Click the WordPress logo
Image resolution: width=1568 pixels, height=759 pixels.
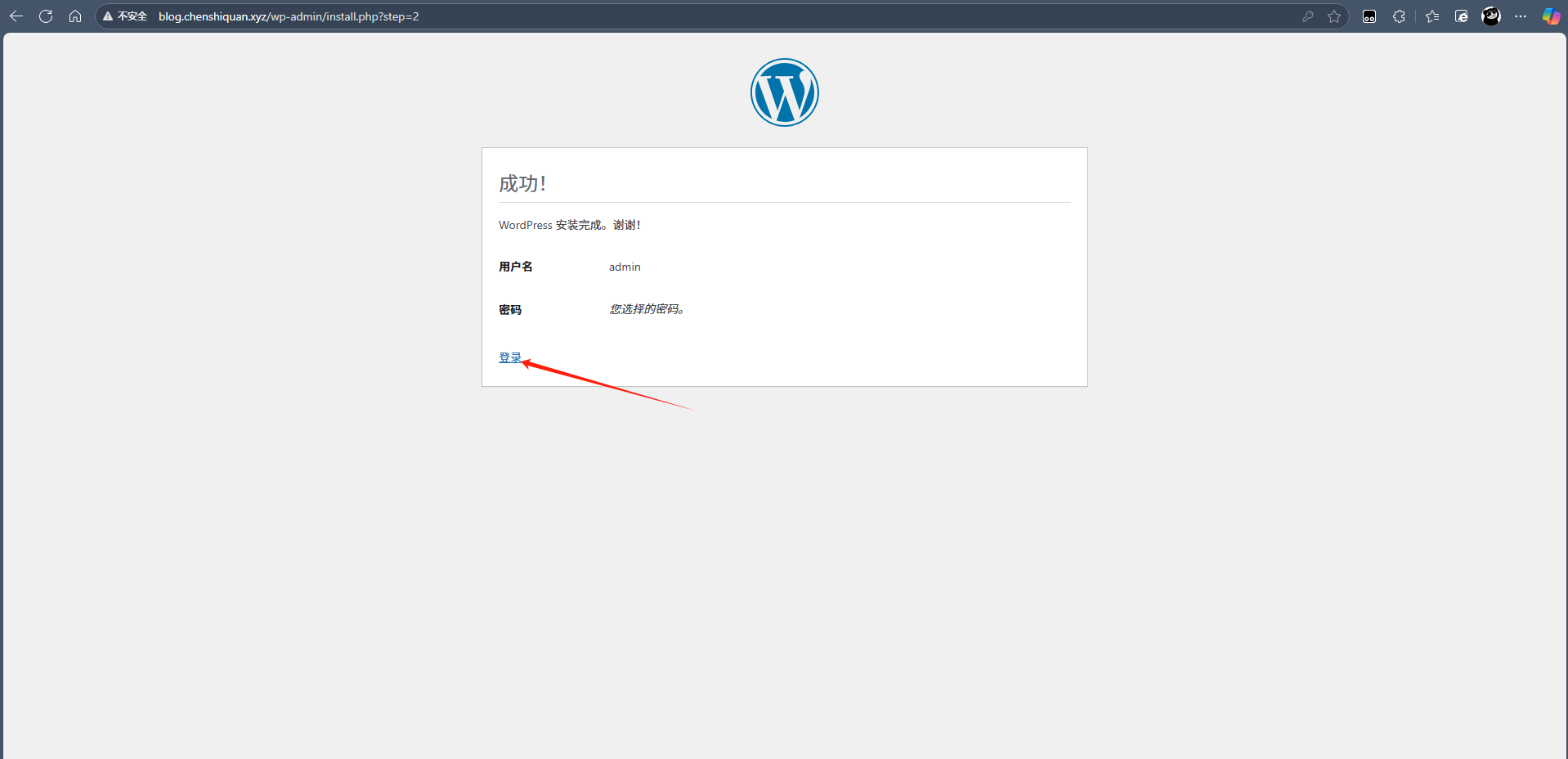[x=785, y=92]
